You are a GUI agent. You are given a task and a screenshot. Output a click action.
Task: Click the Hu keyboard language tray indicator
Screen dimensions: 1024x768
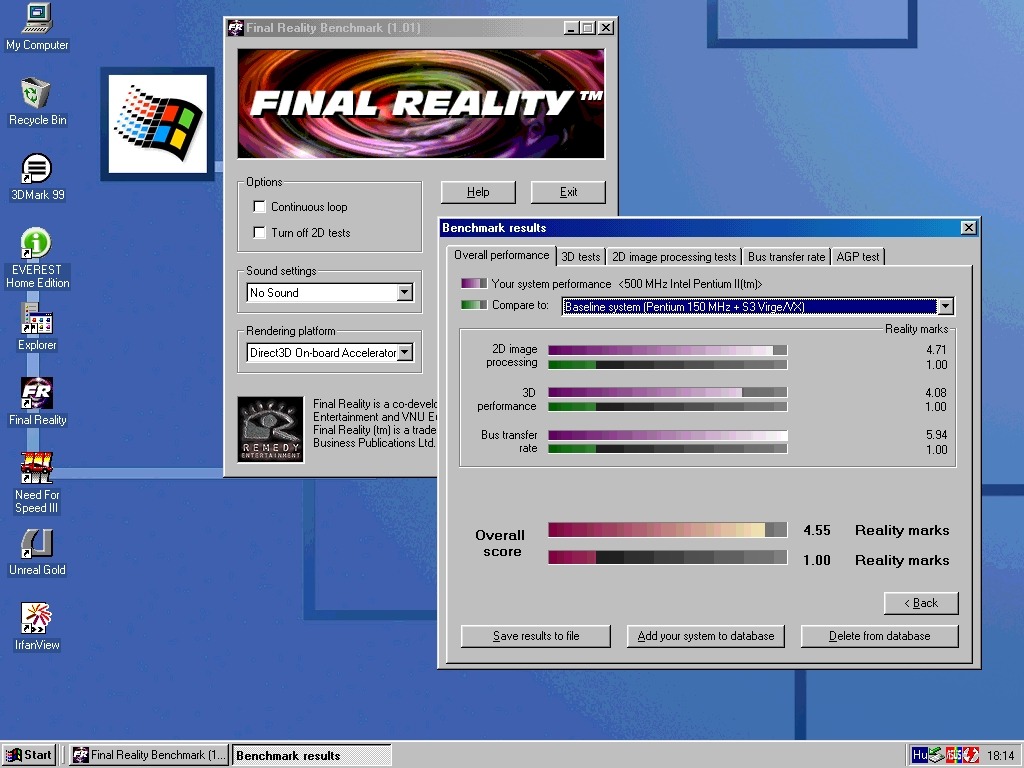[920, 755]
